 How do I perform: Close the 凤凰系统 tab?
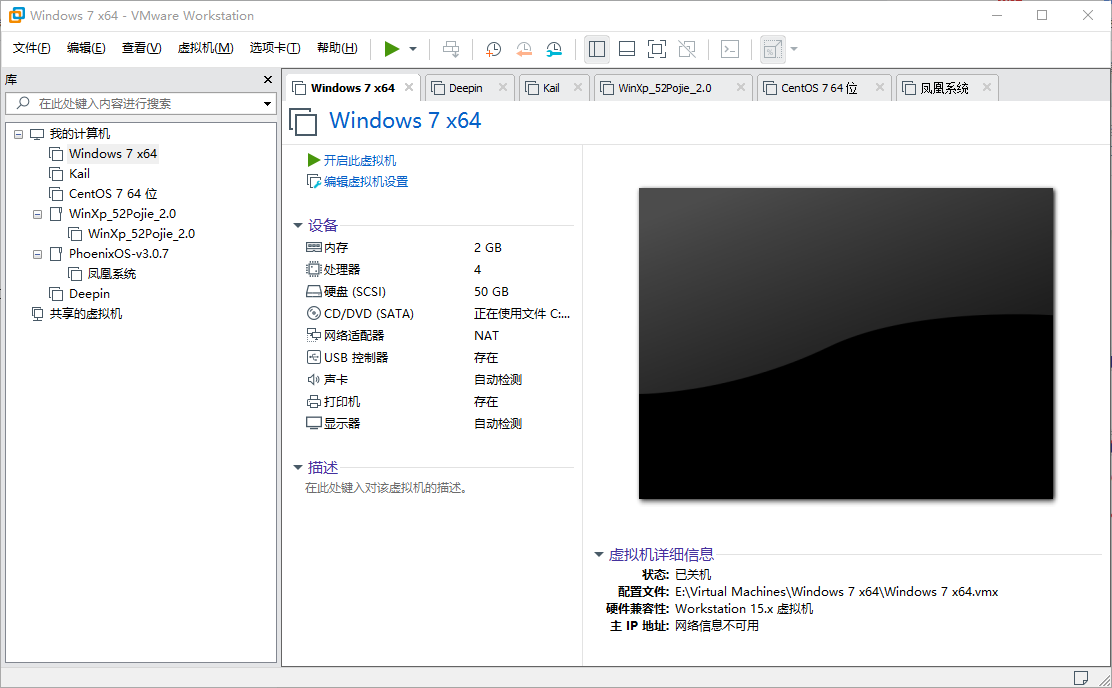986,87
